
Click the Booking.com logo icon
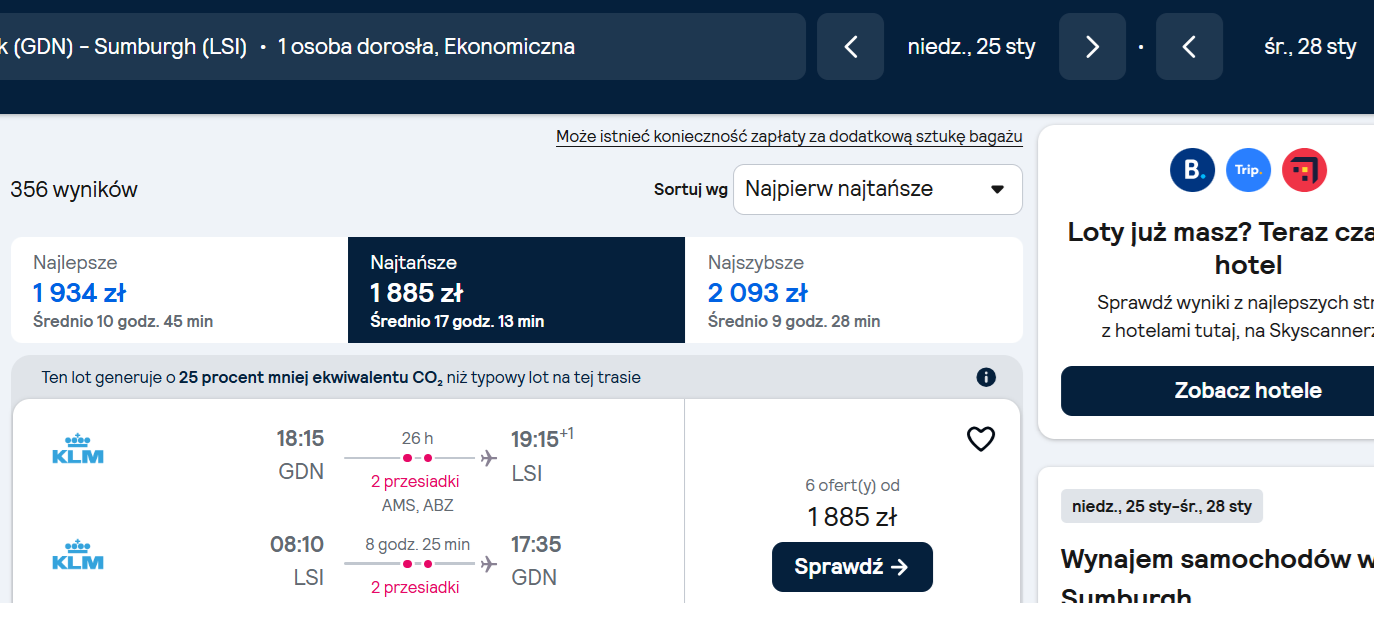click(x=1192, y=170)
